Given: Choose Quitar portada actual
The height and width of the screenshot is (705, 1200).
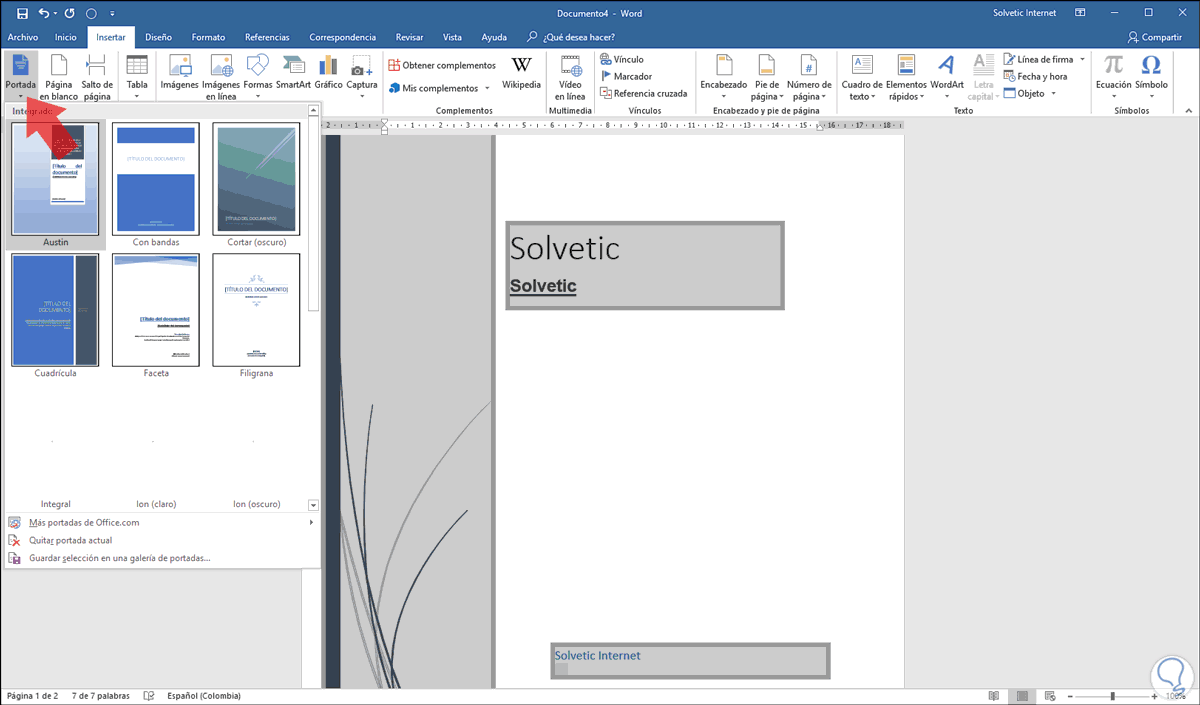Looking at the screenshot, I should tap(70, 540).
